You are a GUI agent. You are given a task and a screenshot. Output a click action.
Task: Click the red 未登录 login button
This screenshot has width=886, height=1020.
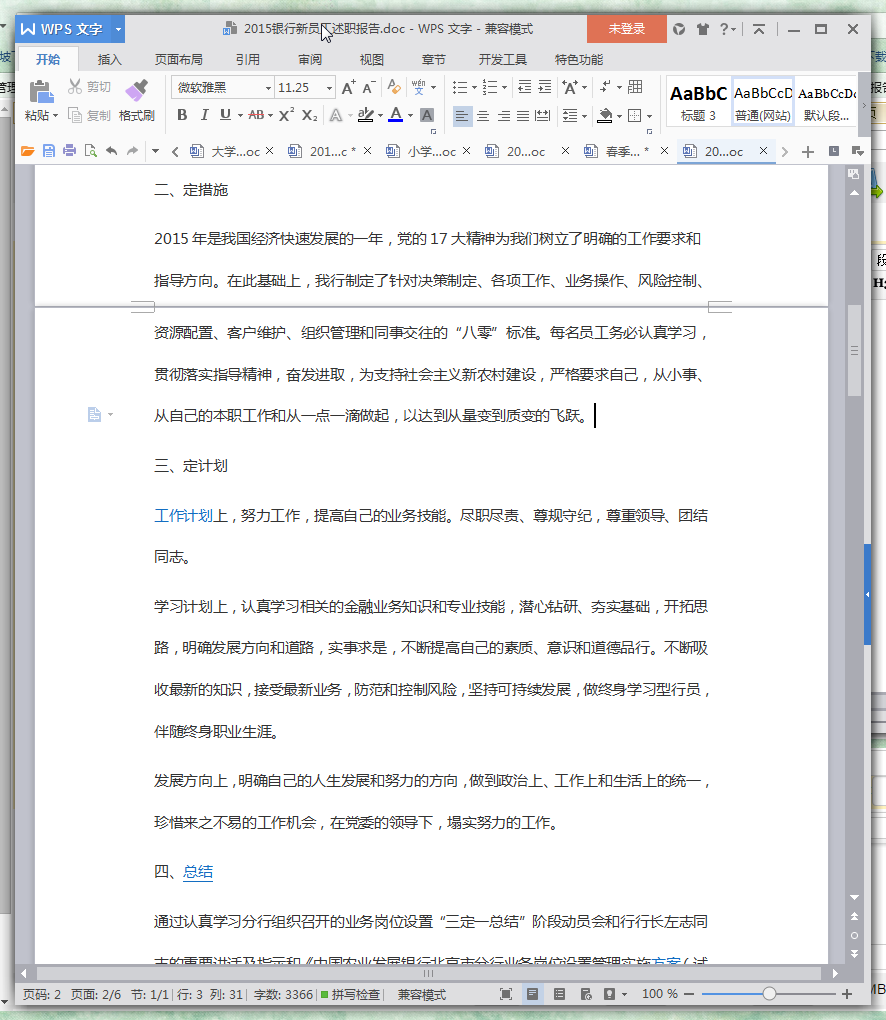626,30
